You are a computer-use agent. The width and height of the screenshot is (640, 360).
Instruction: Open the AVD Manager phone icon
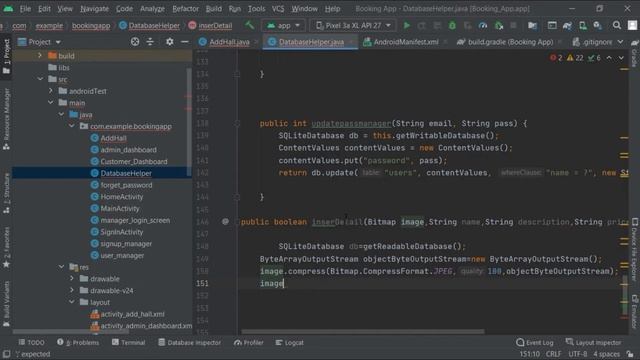click(583, 25)
